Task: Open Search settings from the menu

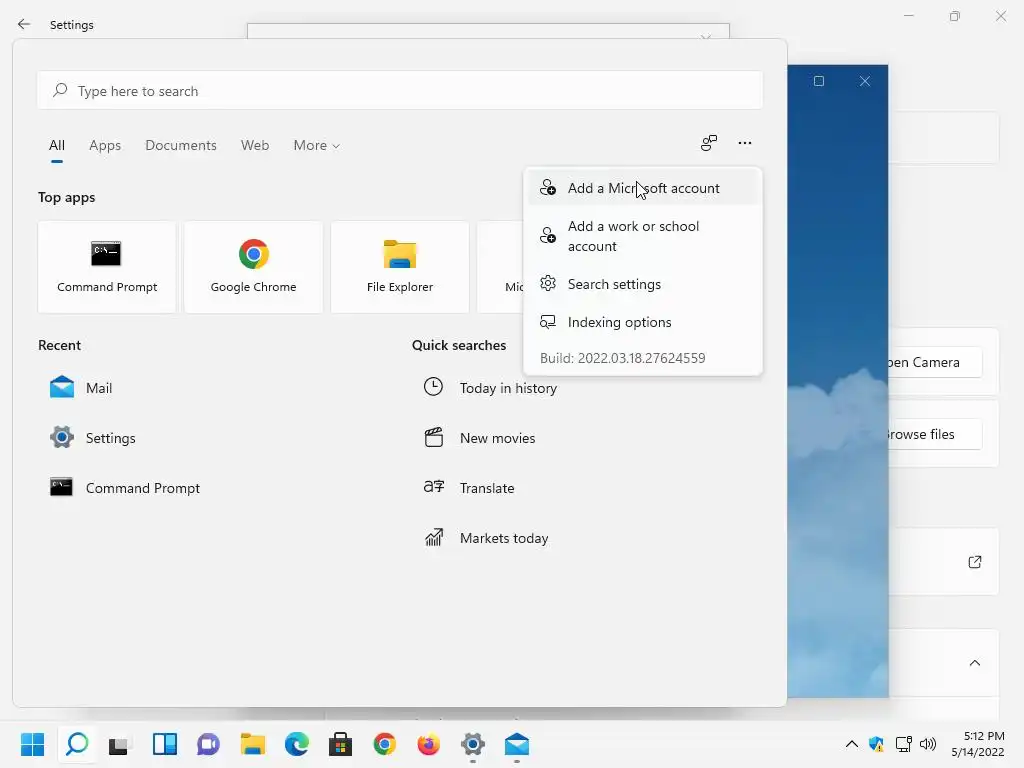Action: tap(643, 284)
